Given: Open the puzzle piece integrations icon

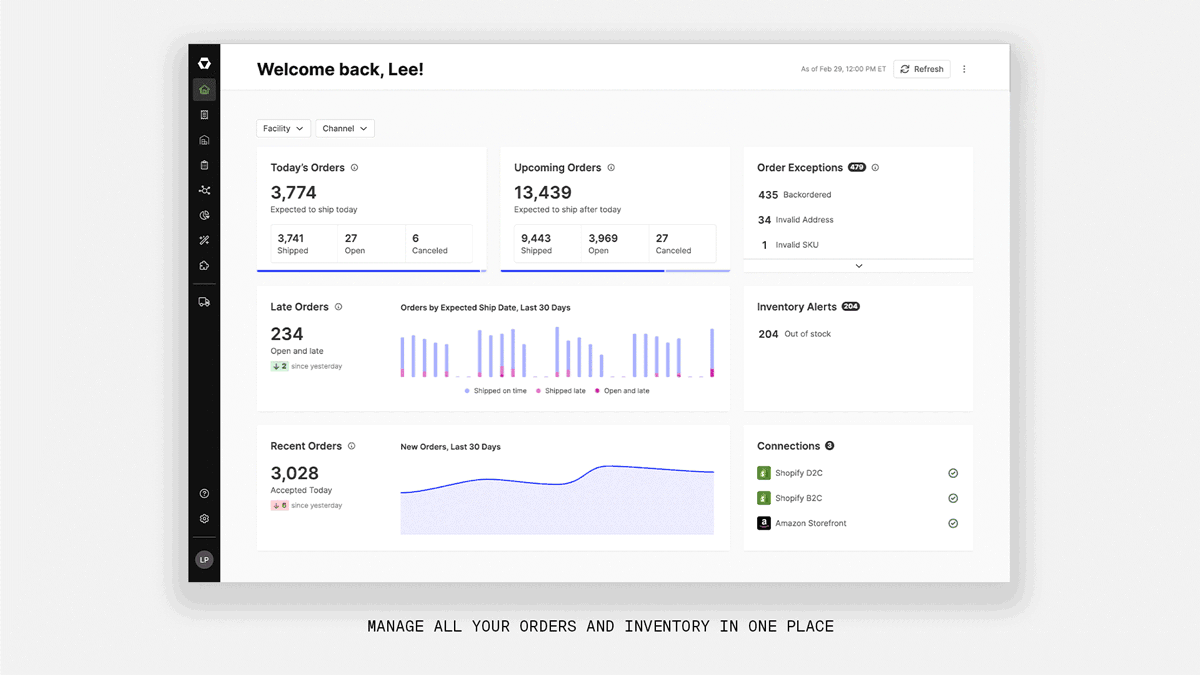Looking at the screenshot, I should tap(204, 266).
